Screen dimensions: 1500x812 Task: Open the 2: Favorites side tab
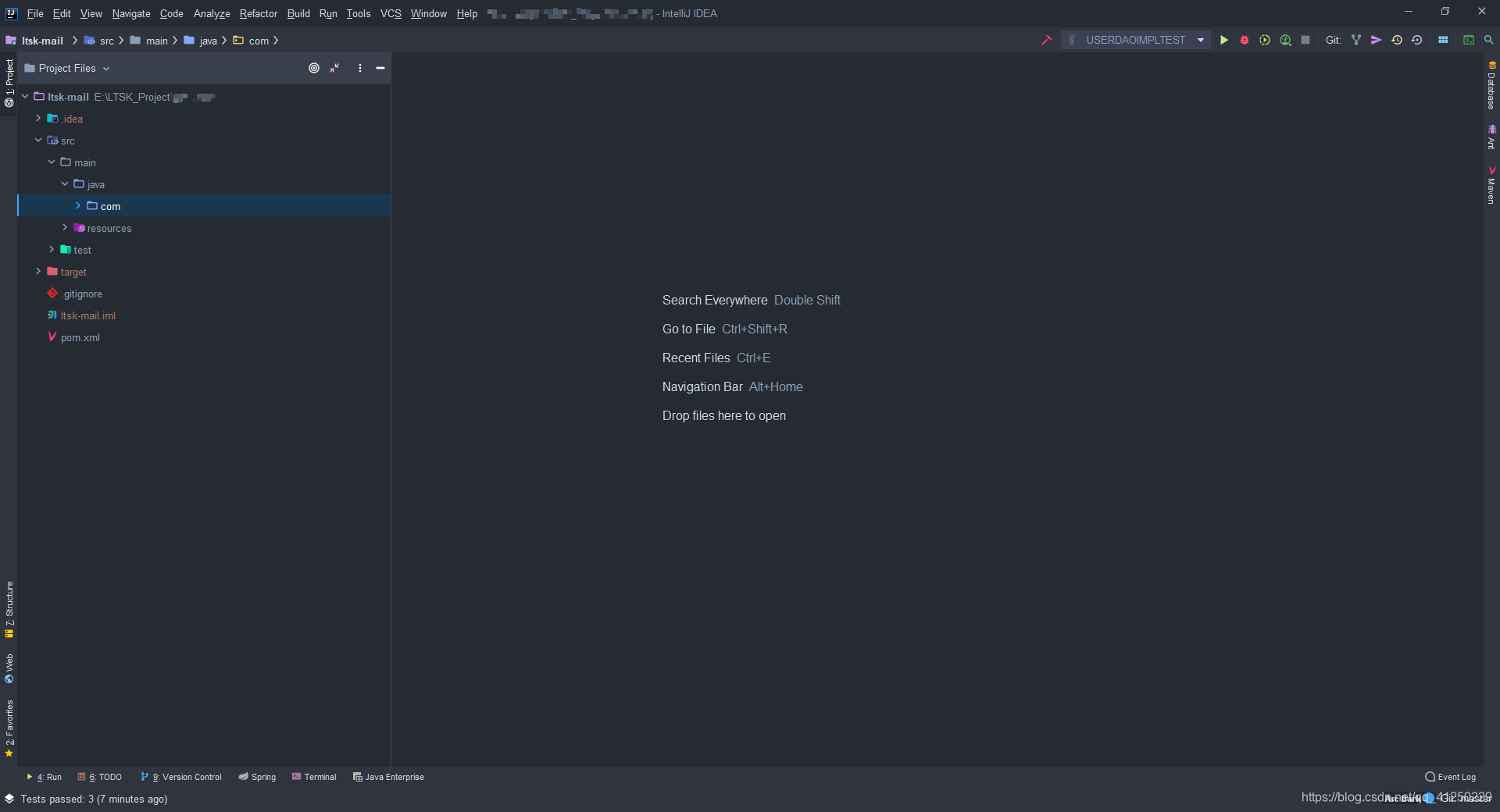coord(9,728)
